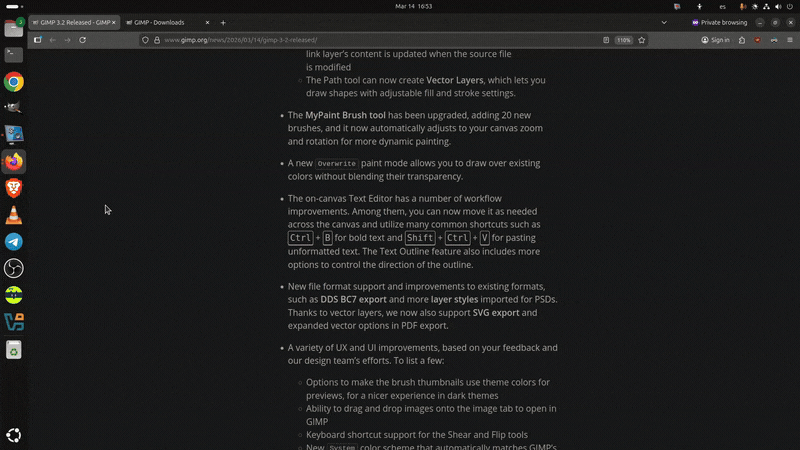The image size is (800, 450).
Task: Open VLC media player from the dock
Action: (14, 215)
